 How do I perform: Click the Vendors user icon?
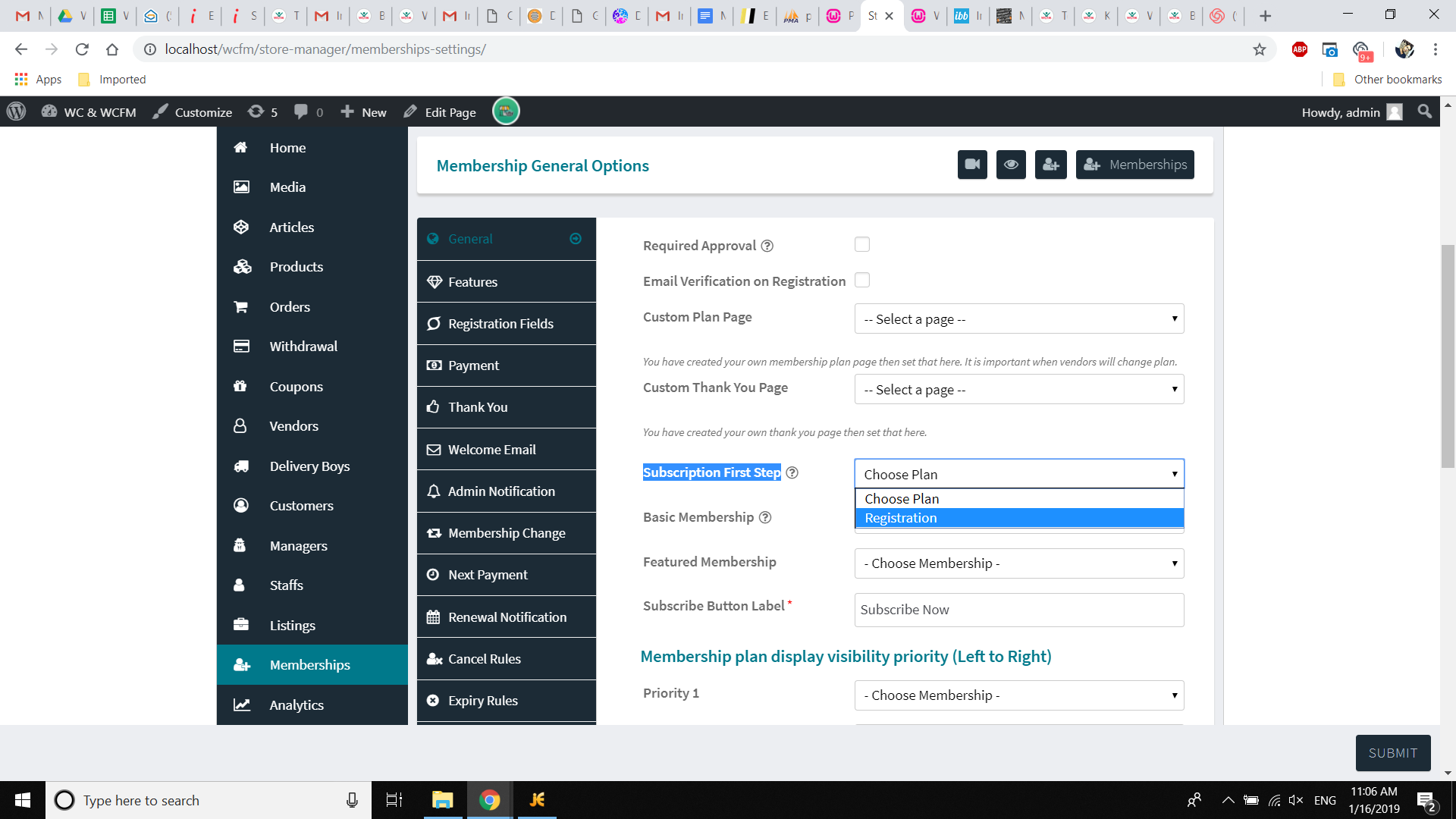(240, 425)
